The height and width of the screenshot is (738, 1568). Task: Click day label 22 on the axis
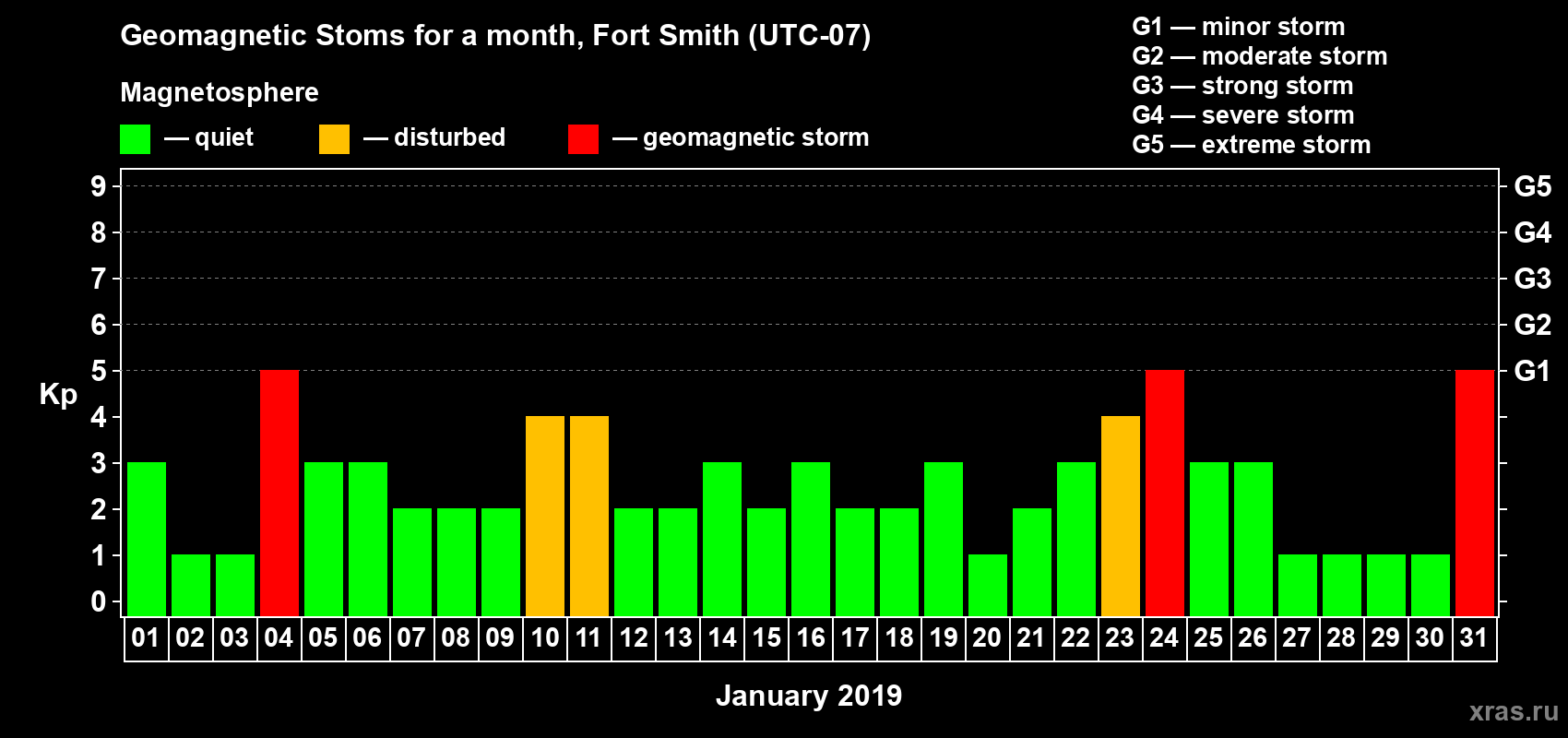tap(1075, 637)
